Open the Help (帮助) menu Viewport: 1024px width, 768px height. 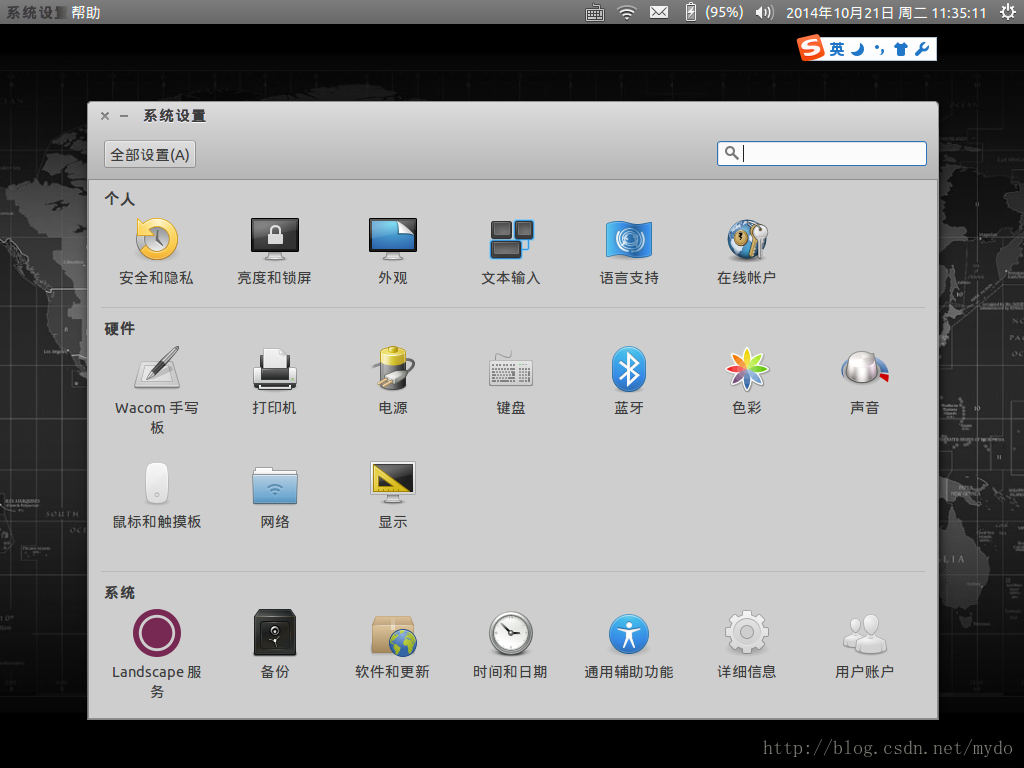tap(86, 12)
